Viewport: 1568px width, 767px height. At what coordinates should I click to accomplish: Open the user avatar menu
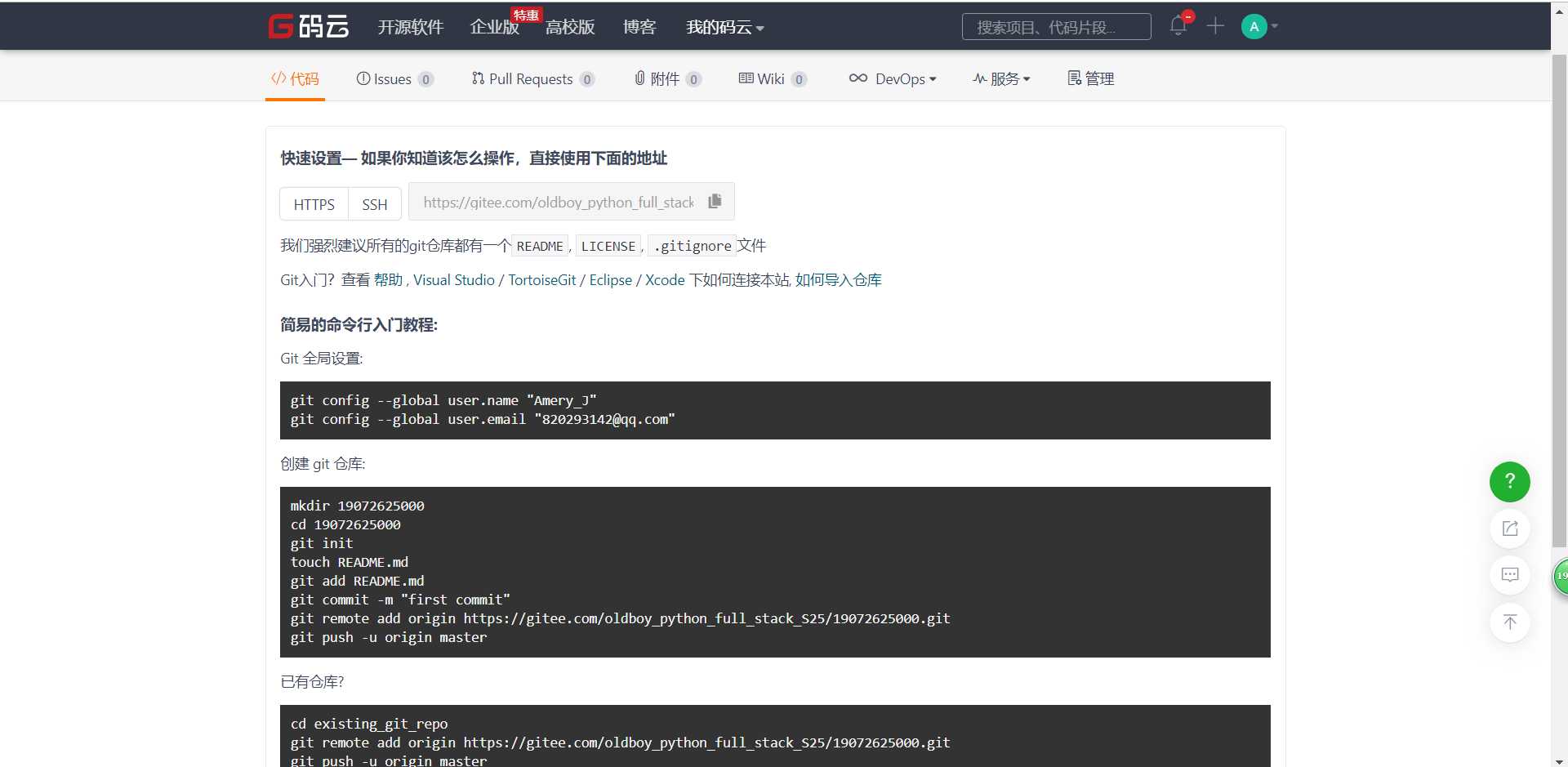[1254, 26]
